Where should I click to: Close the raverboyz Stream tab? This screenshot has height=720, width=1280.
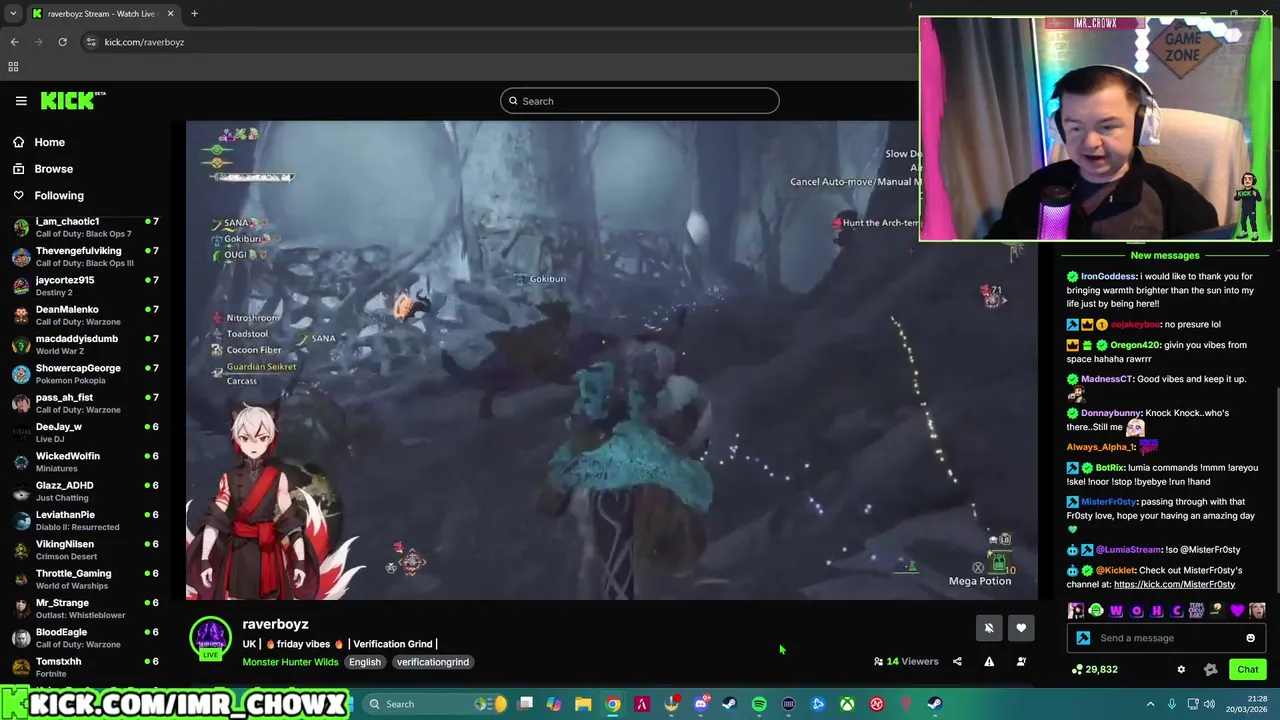(170, 14)
